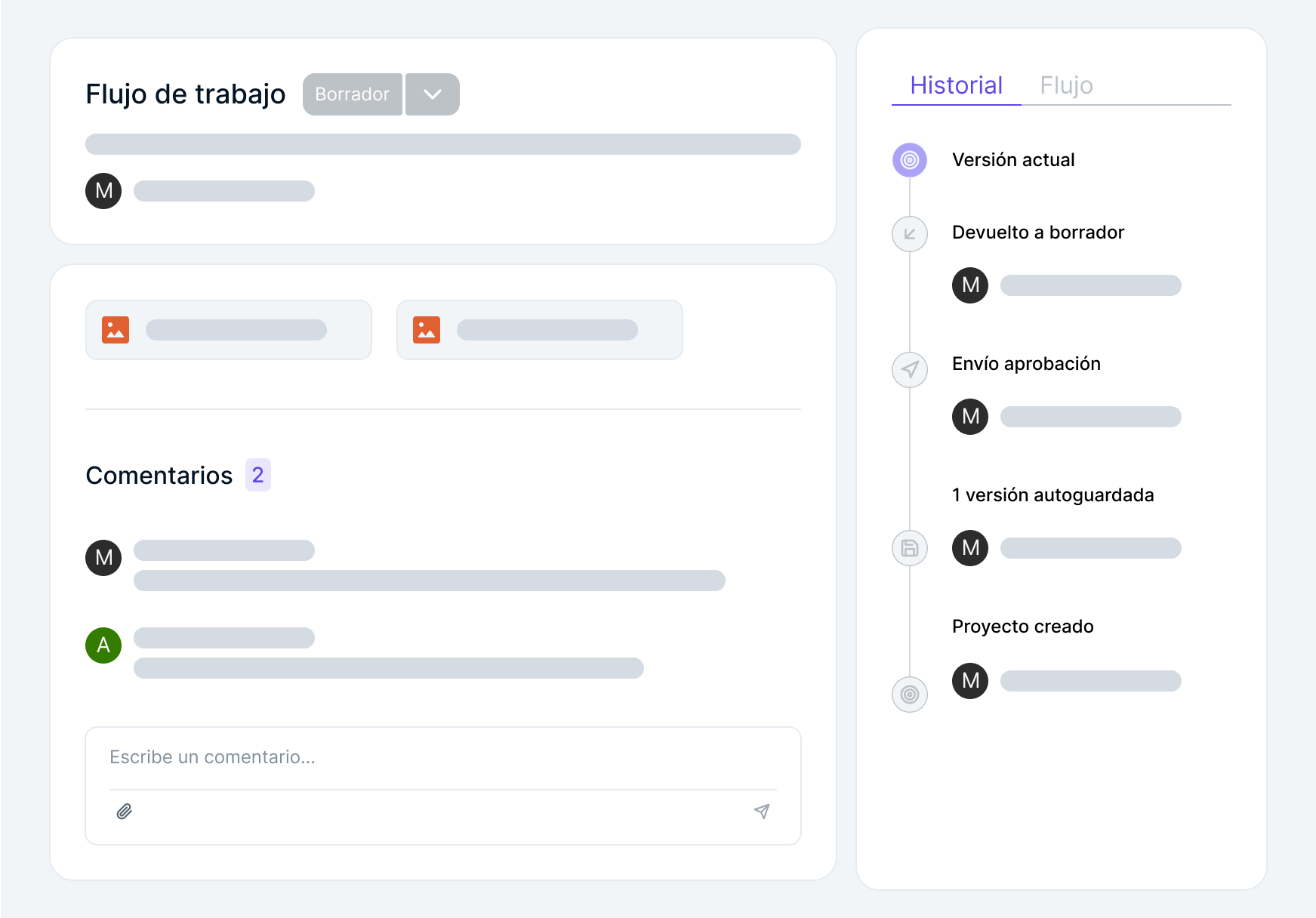Click the M avatar in first comment
The image size is (1316, 918).
(103, 558)
